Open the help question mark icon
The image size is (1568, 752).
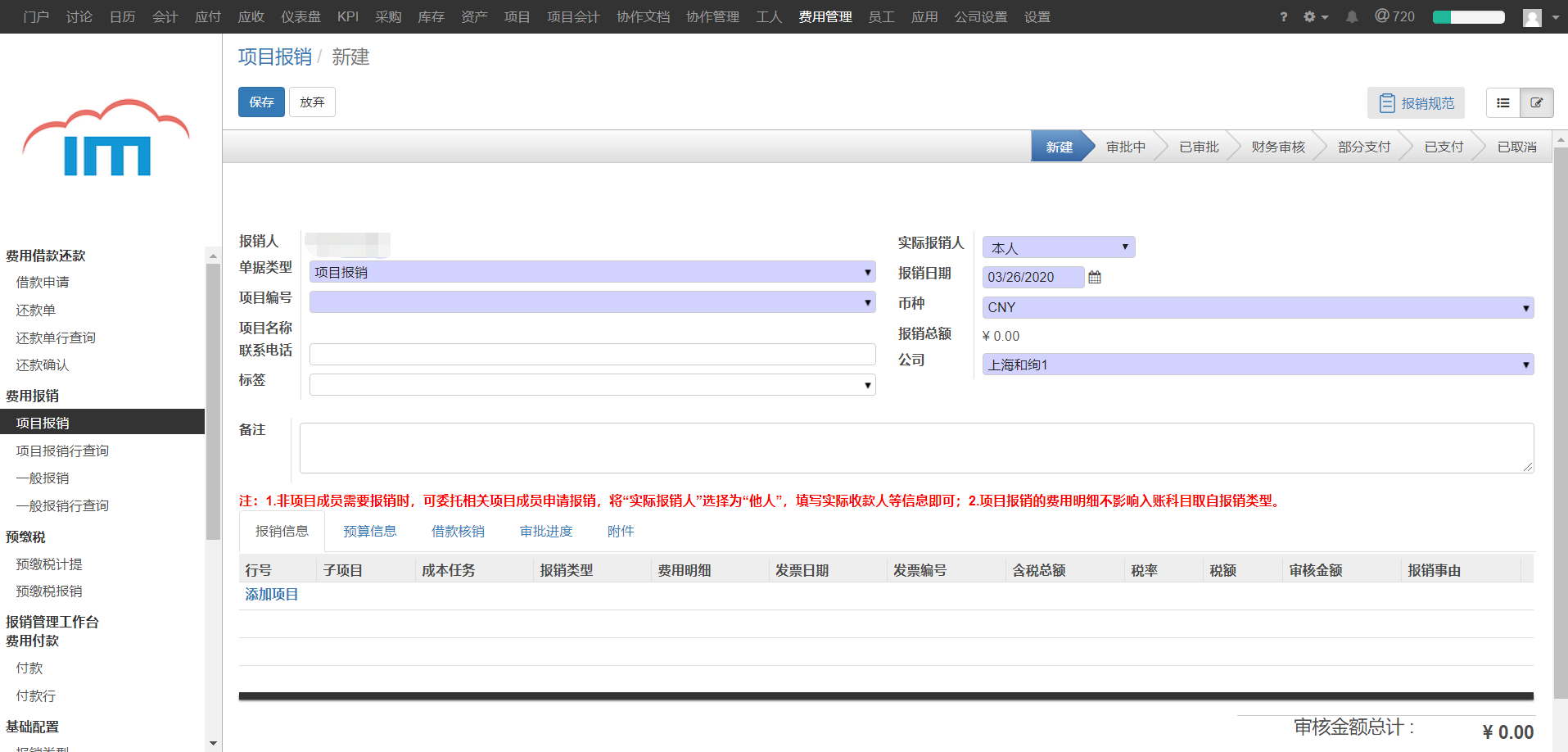pos(1283,17)
